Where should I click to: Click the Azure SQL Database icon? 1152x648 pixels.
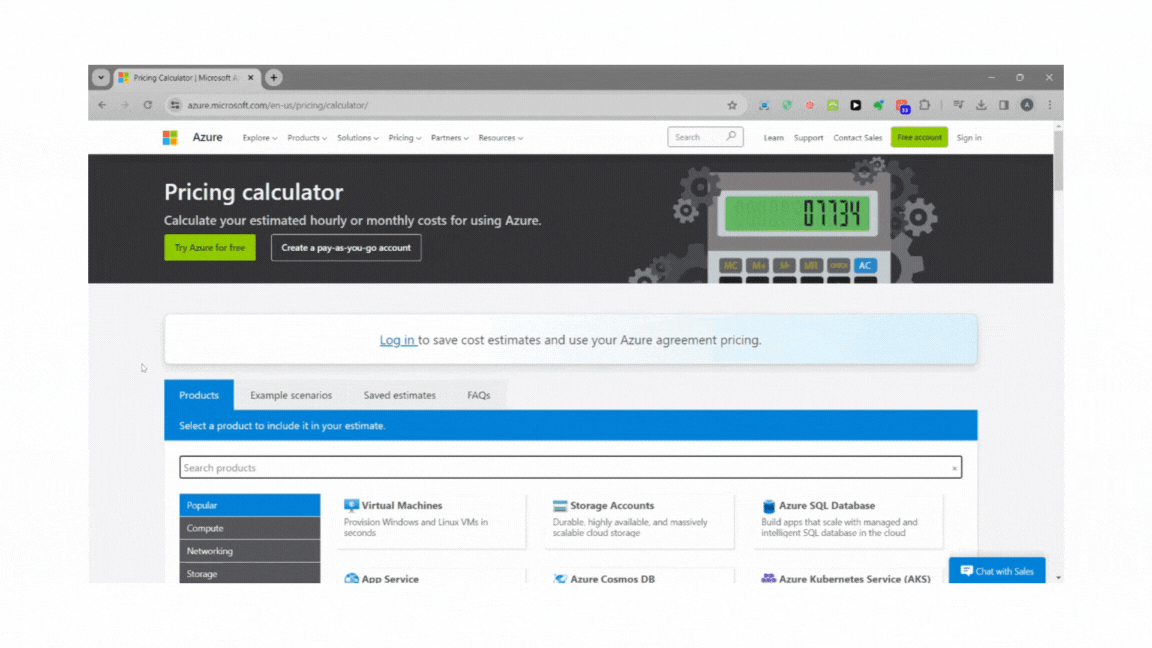(768, 505)
